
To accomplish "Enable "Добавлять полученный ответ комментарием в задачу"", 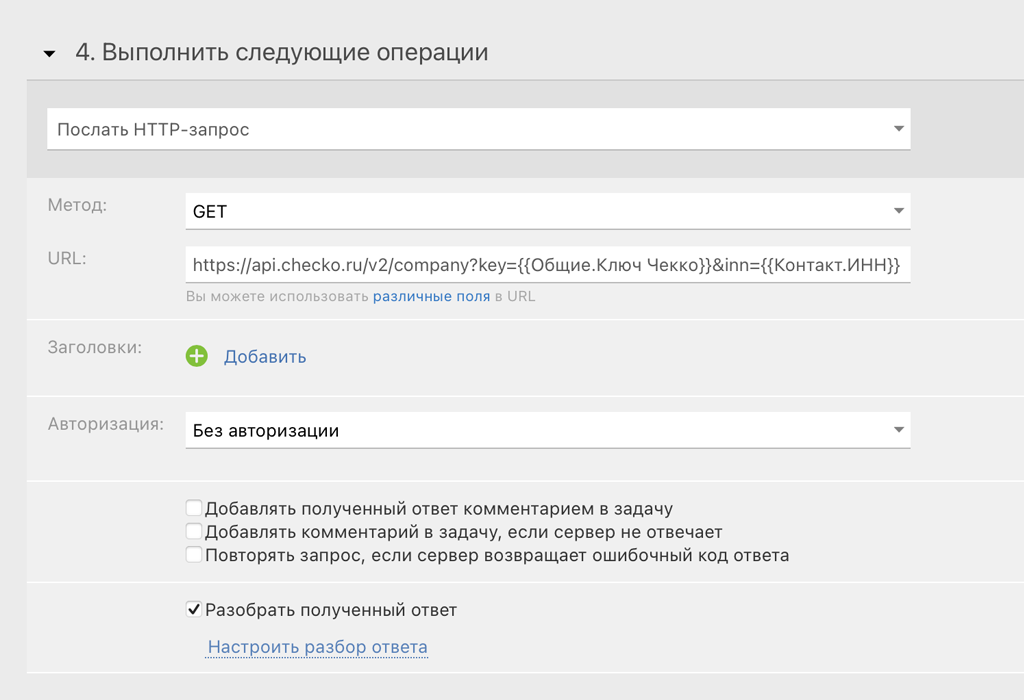I will click(x=193, y=507).
